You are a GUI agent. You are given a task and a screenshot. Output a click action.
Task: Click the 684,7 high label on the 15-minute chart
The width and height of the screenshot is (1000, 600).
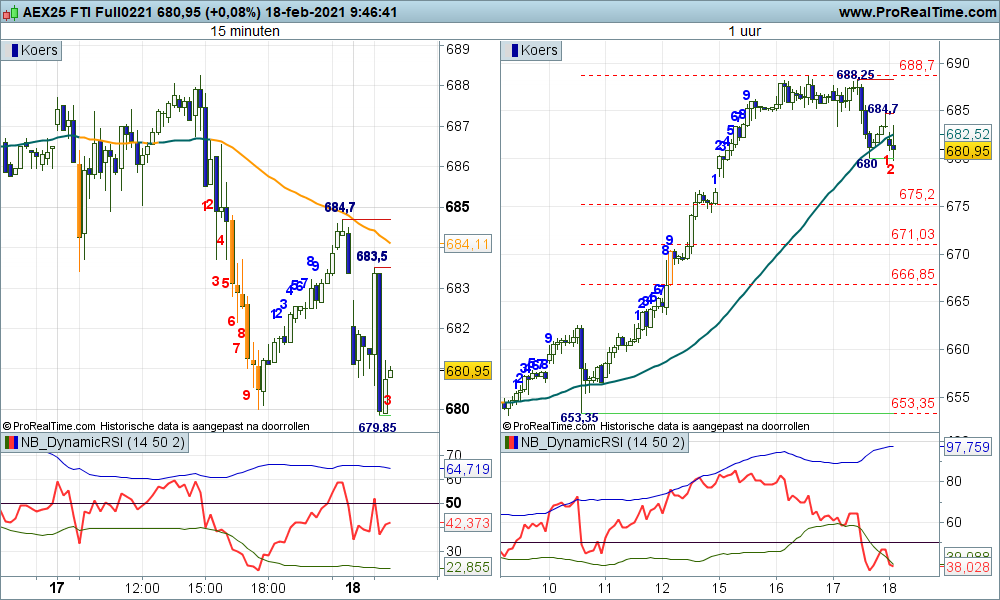click(x=340, y=207)
